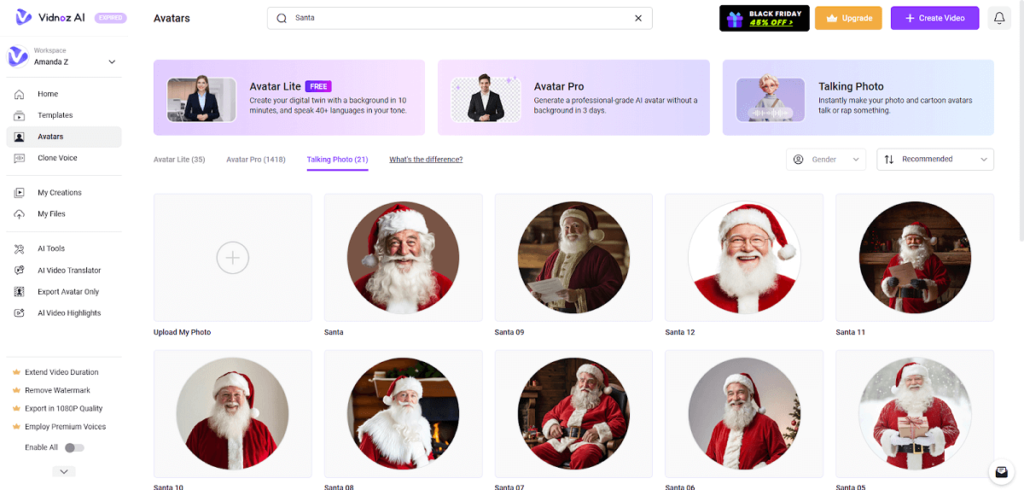Select the Santa avatar thumbnail

click(403, 257)
